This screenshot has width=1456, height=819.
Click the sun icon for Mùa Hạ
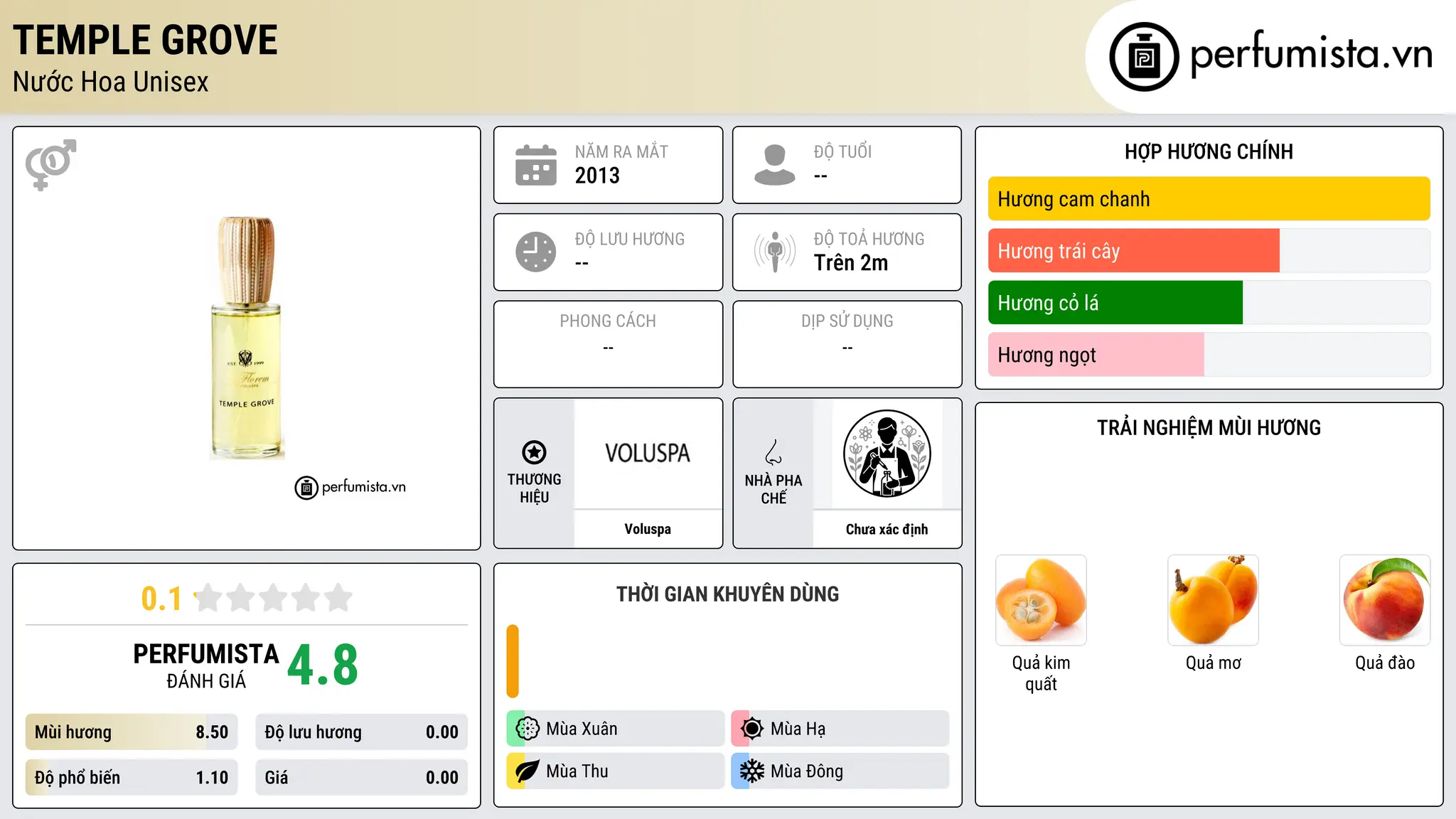tap(752, 729)
